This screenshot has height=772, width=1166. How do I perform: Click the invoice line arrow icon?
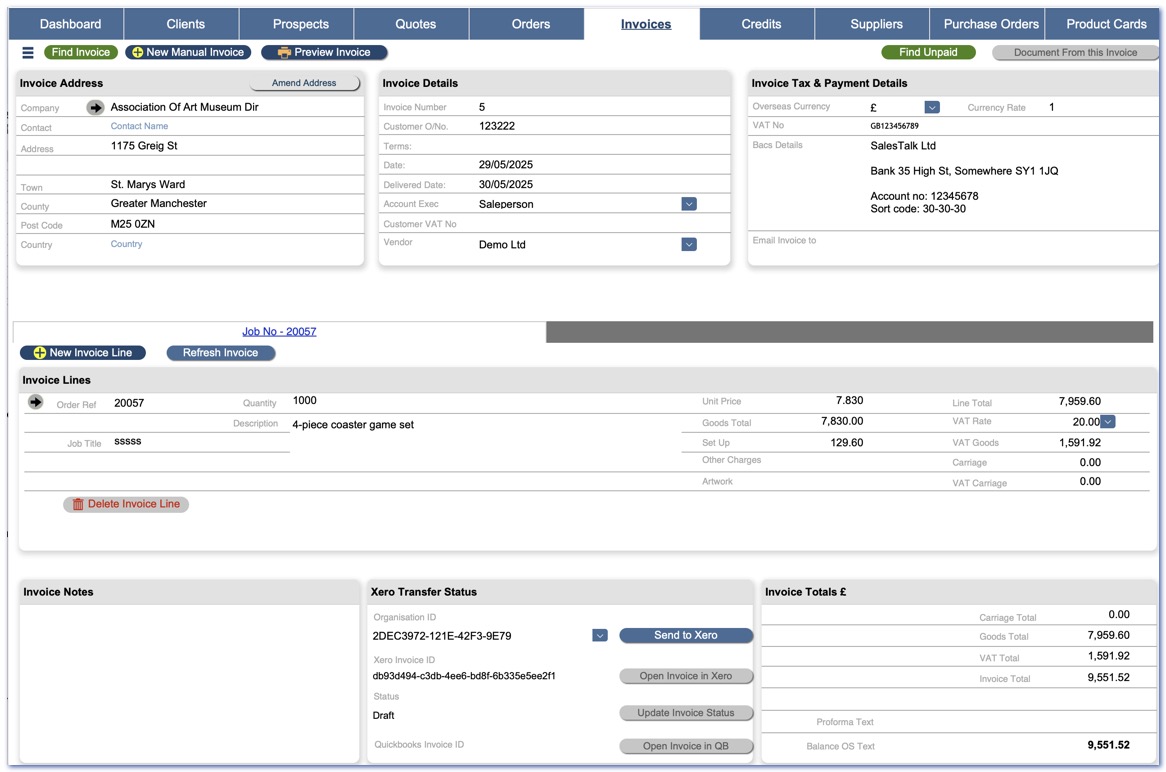[x=36, y=402]
